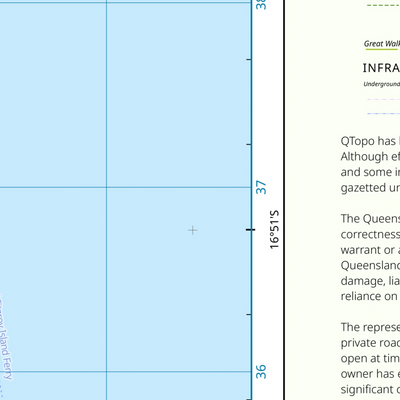Click the paragraph starting with The Queens
The height and width of the screenshot is (400, 400).
370,257
